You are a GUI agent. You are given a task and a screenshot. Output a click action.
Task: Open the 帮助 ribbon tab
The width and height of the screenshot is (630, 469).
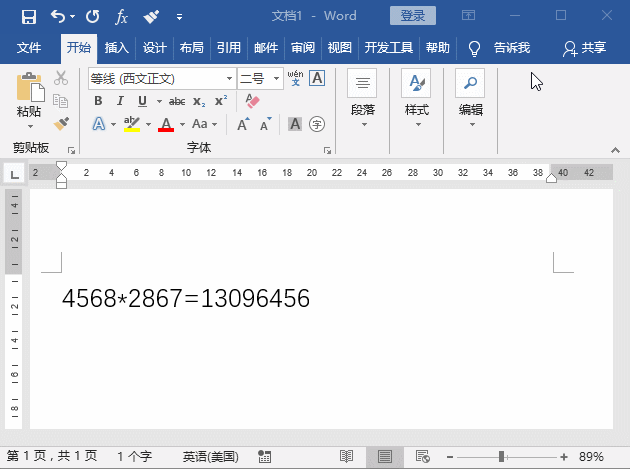438,48
